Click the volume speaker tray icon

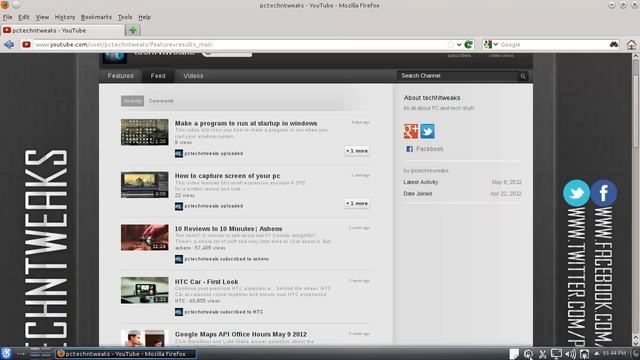pyautogui.click(x=570, y=354)
